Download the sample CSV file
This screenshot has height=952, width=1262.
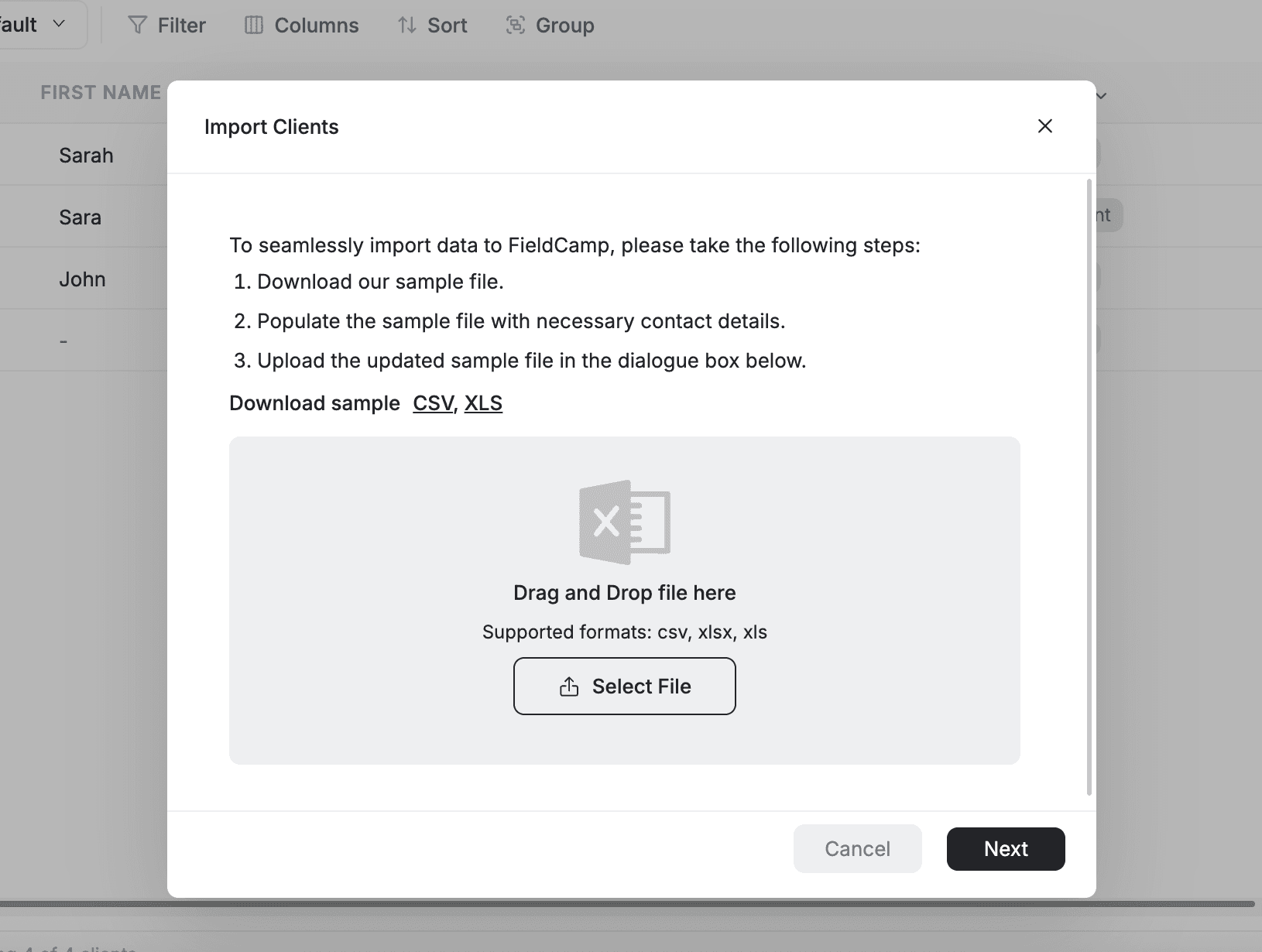point(433,403)
